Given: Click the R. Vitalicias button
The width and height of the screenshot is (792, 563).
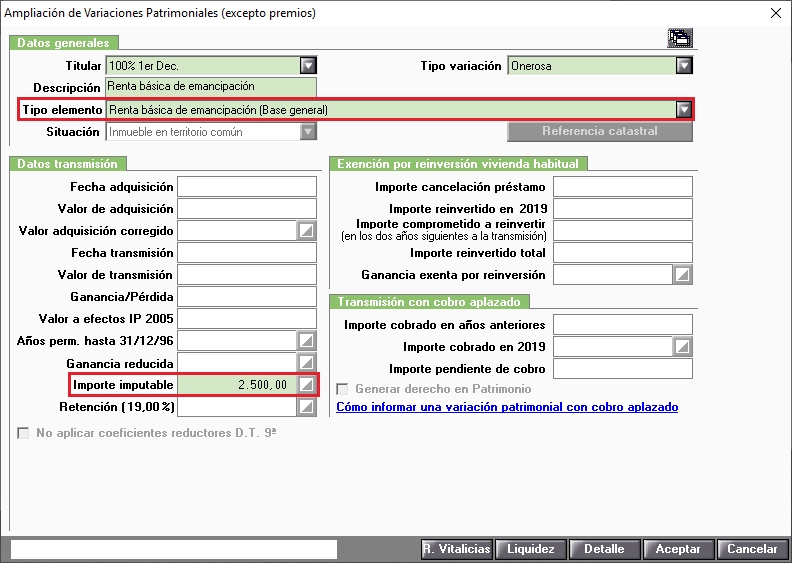Looking at the screenshot, I should click(x=457, y=549).
